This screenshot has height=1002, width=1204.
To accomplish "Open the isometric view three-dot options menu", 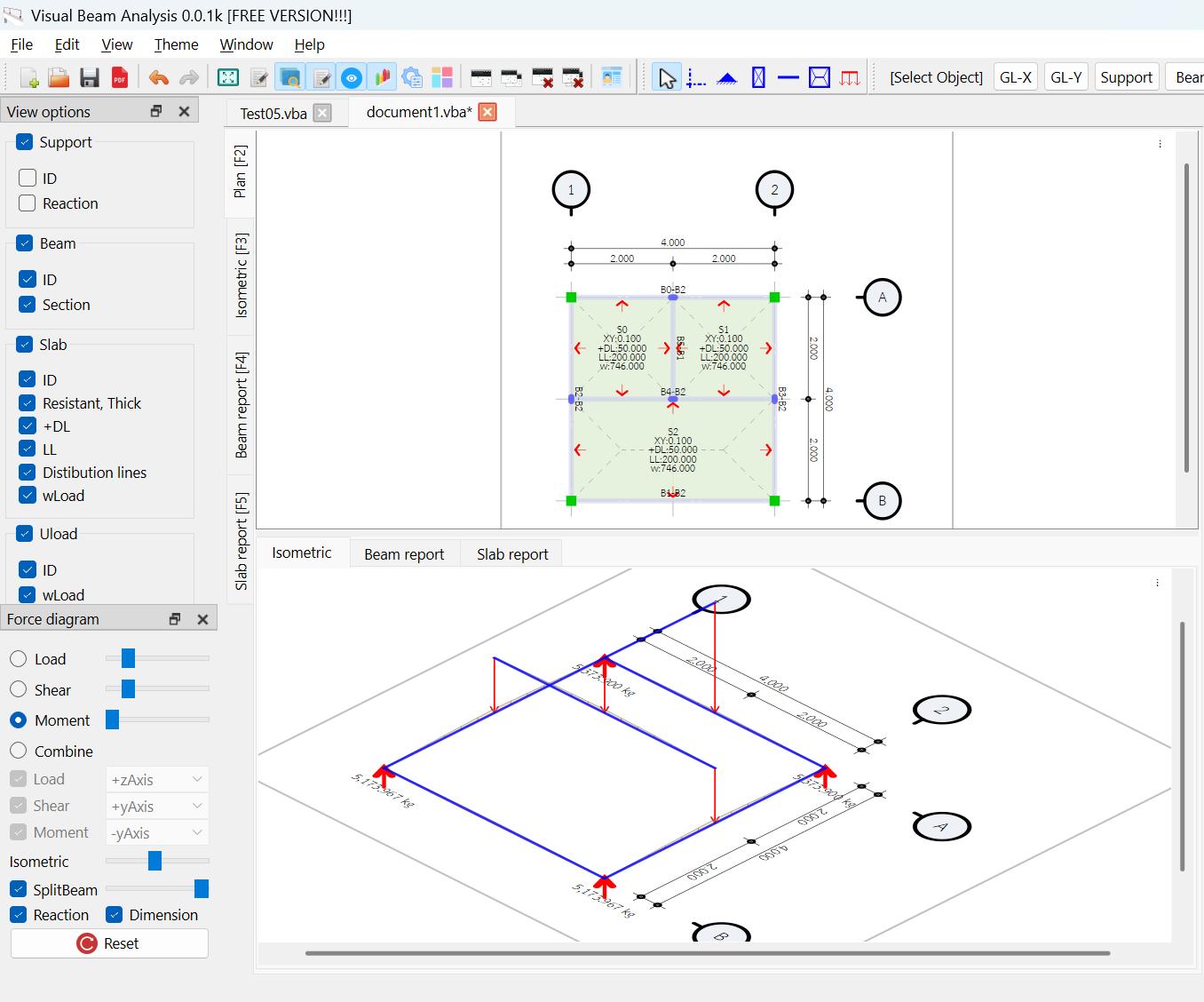I will [x=1157, y=583].
